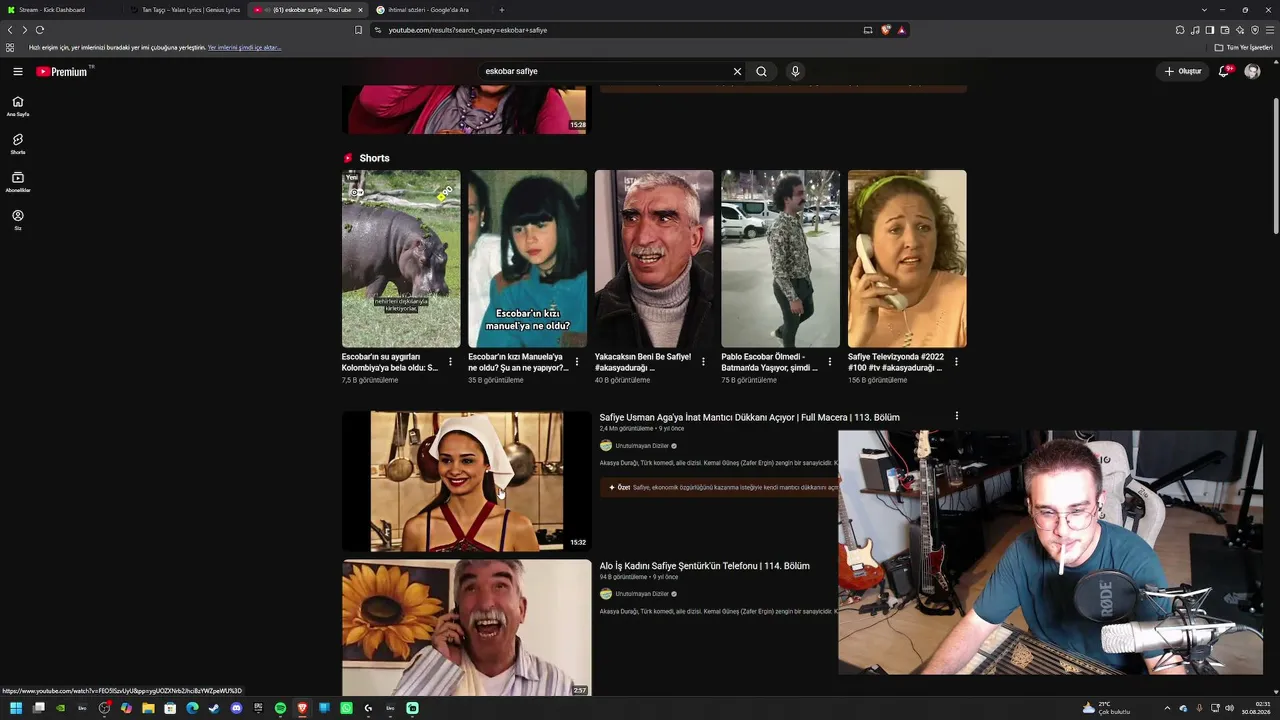Play the hippo Escobar Short

(x=401, y=259)
